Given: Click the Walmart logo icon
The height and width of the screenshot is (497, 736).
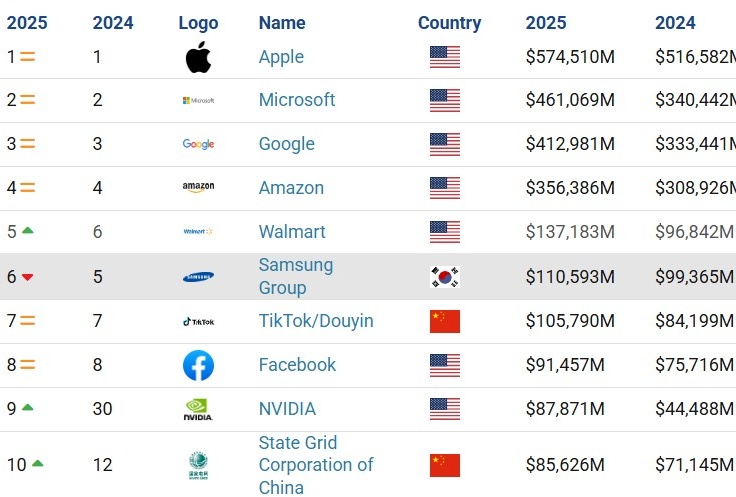Looking at the screenshot, I should [198, 232].
